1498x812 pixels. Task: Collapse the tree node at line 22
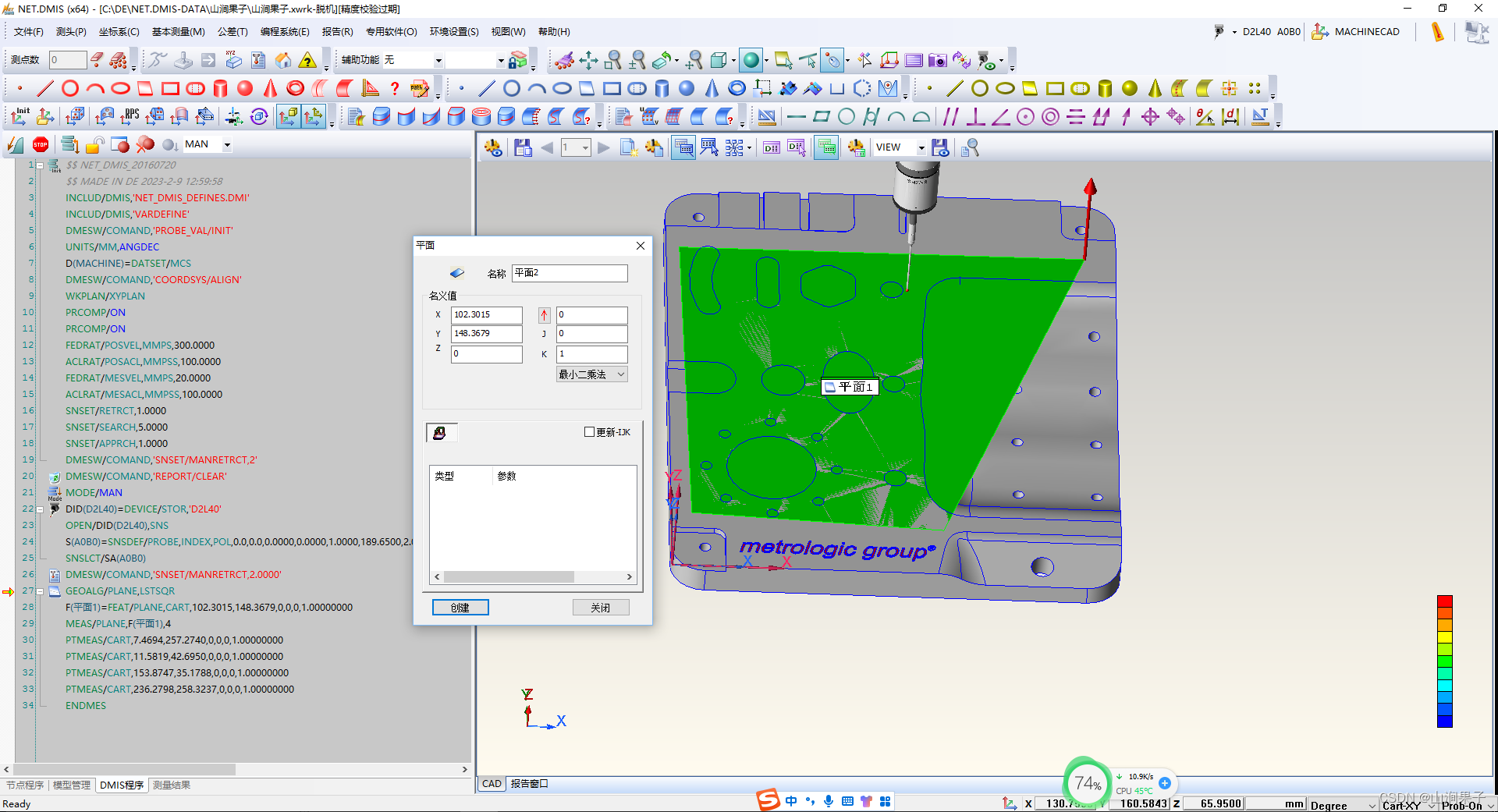40,509
